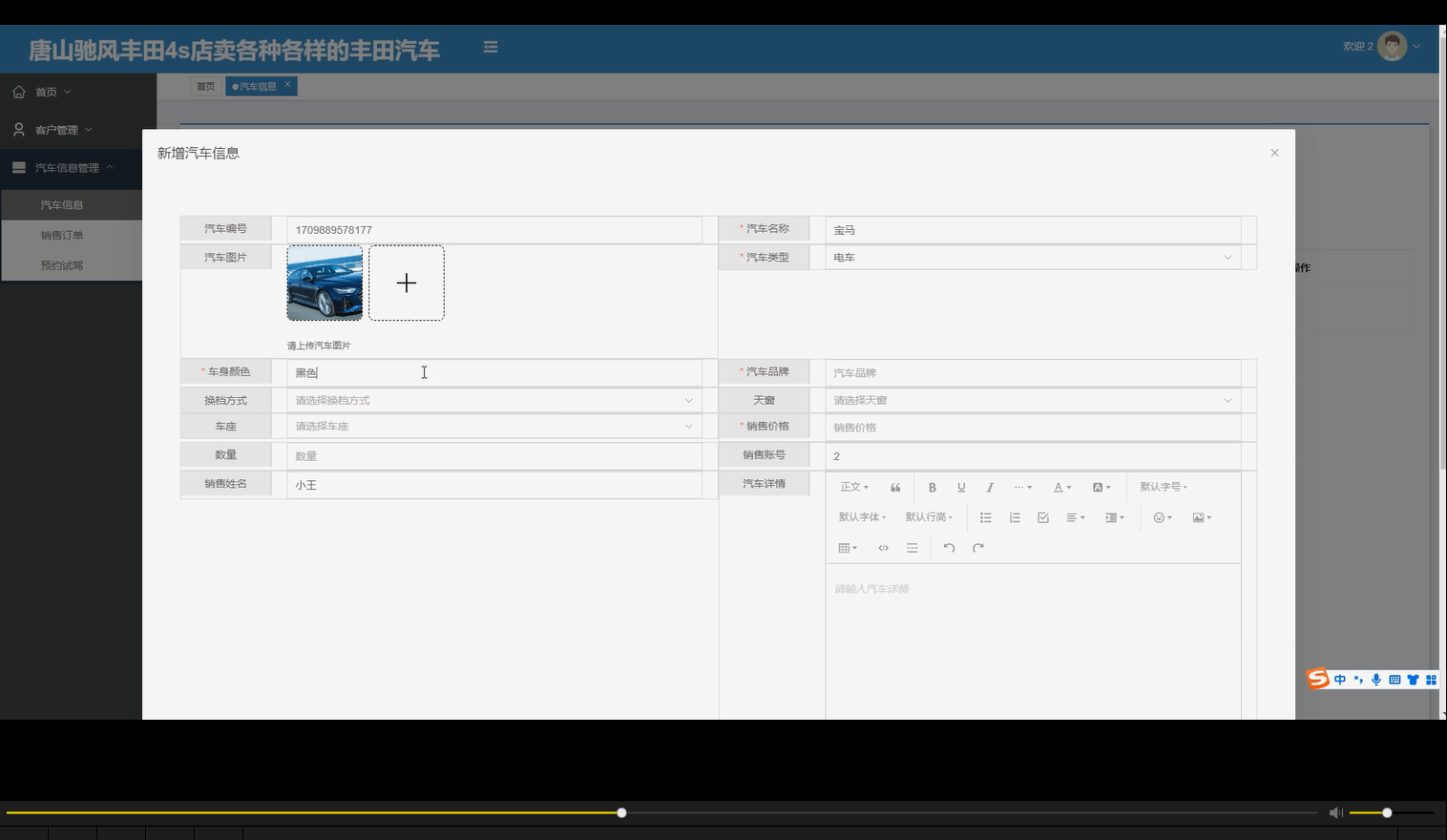Open the Sogou skin shirt icon
Screen dimensions: 1447x840
point(1413,680)
